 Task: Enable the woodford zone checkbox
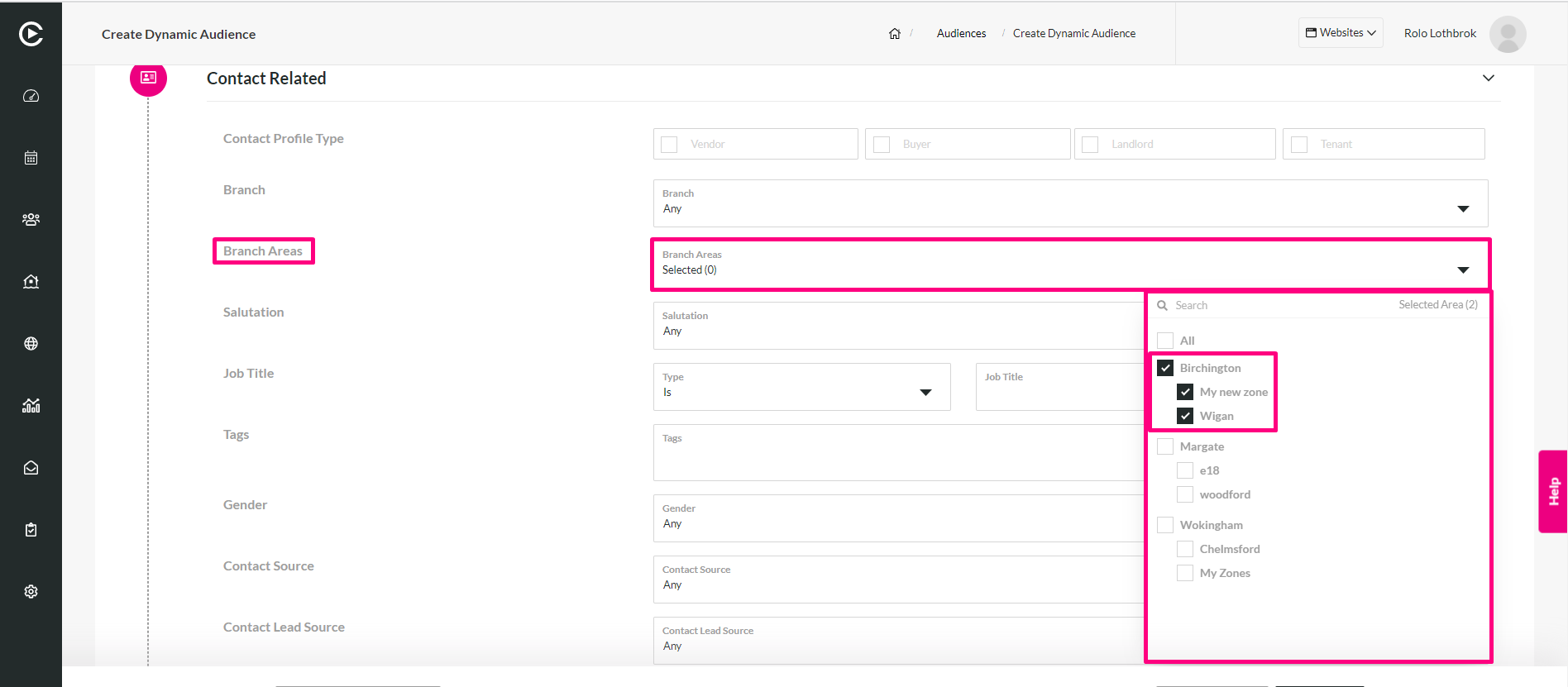pos(1185,494)
